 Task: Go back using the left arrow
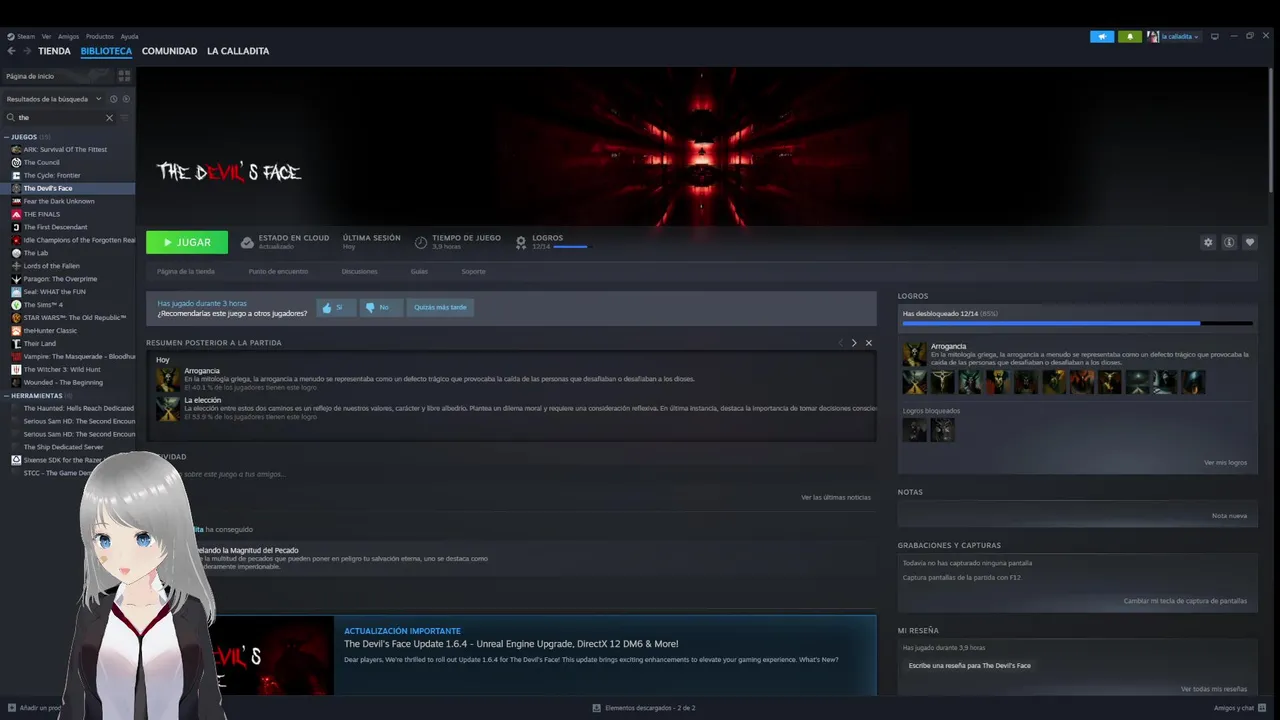tap(11, 51)
